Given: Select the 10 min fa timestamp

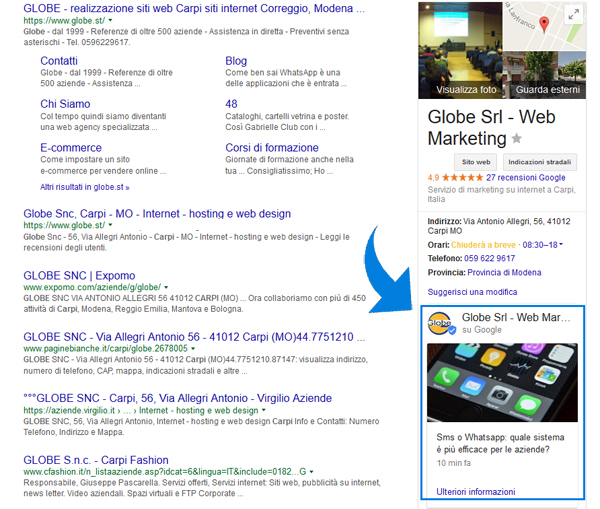Looking at the screenshot, I should pyautogui.click(x=453, y=463).
